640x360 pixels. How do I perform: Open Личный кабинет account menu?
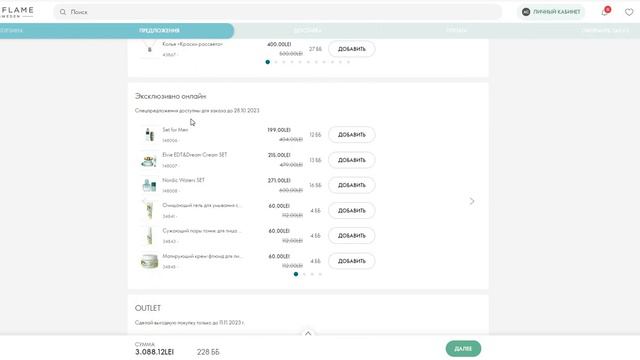point(551,12)
